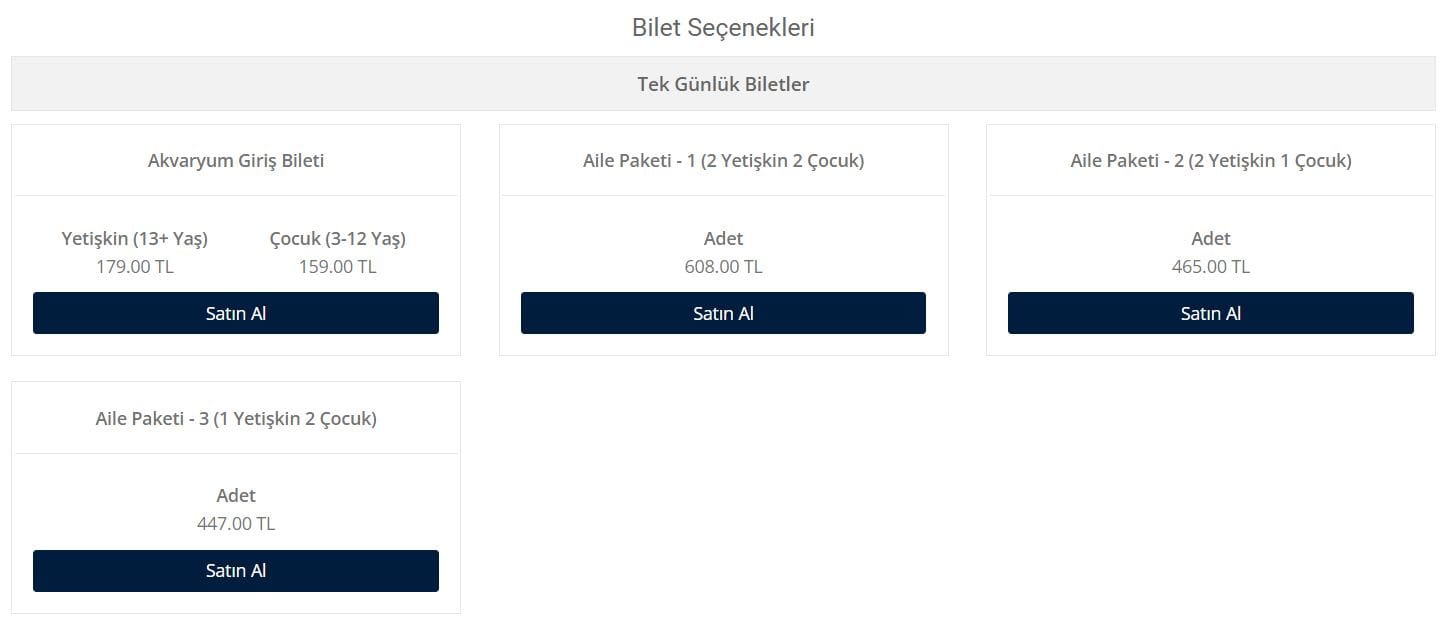
Task: Purchase Aile Paketi - 3 with Satın Al
Action: (x=236, y=571)
